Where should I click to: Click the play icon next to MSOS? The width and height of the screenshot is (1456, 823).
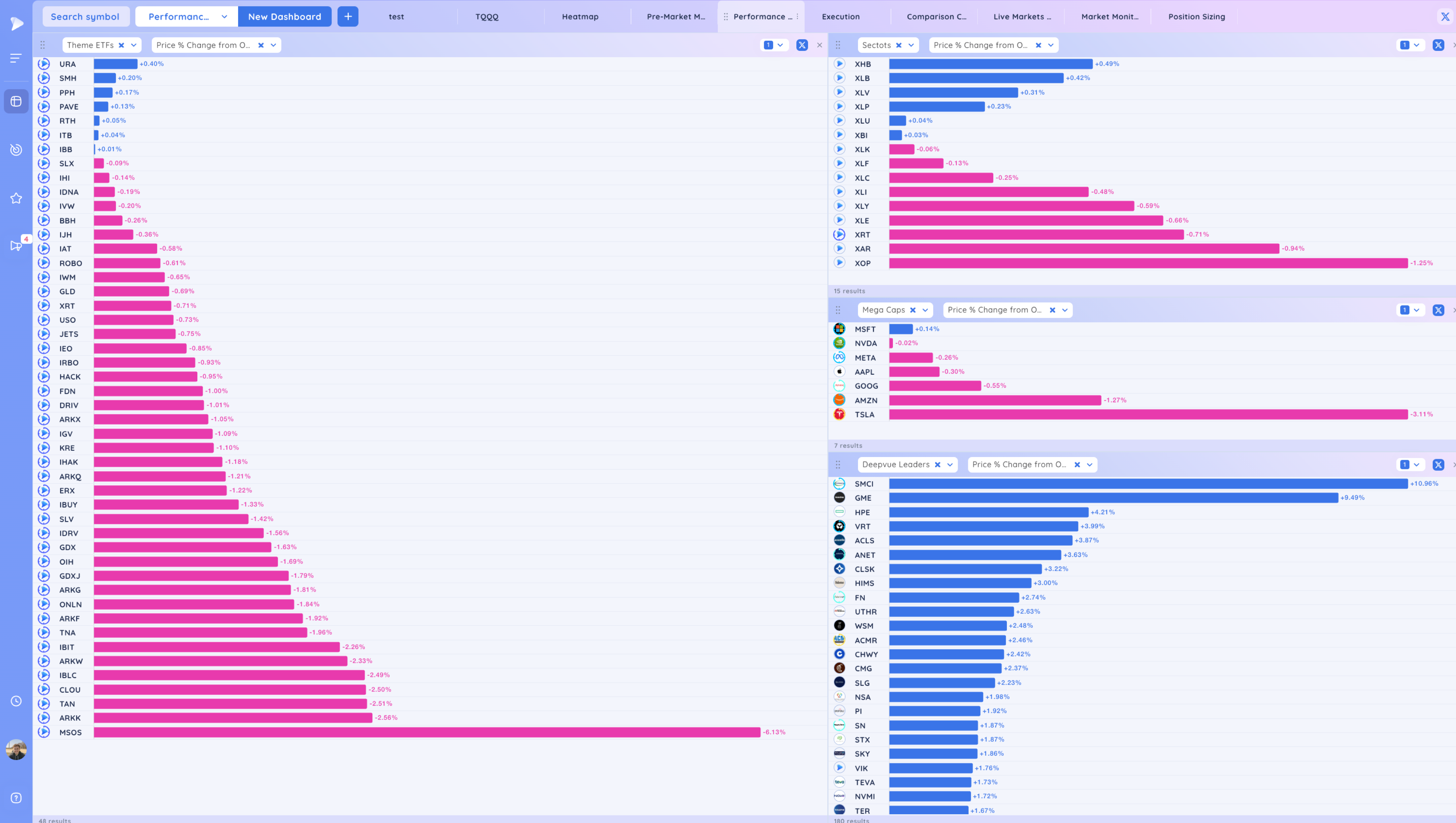pyautogui.click(x=44, y=732)
